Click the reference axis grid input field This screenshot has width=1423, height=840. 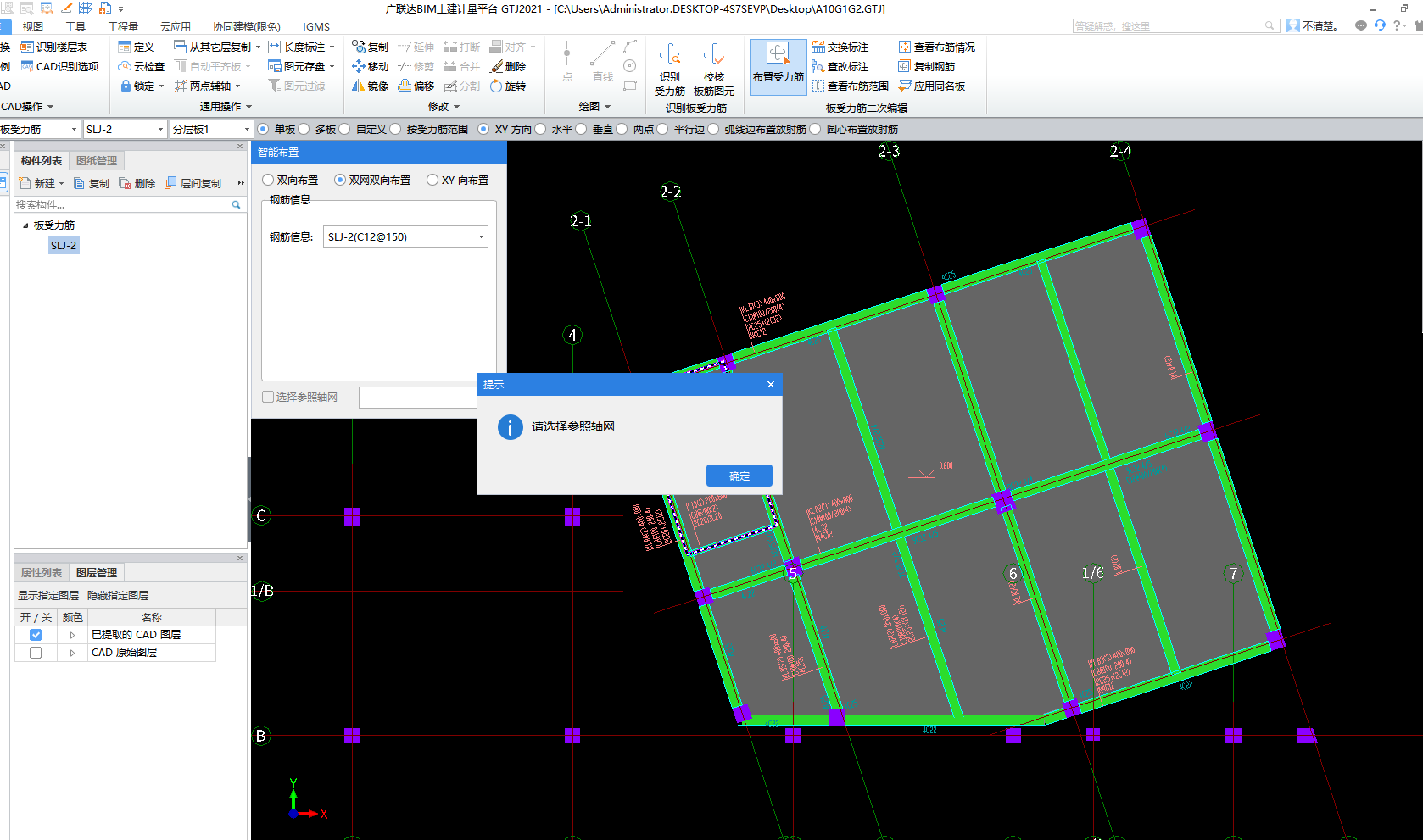coord(418,397)
